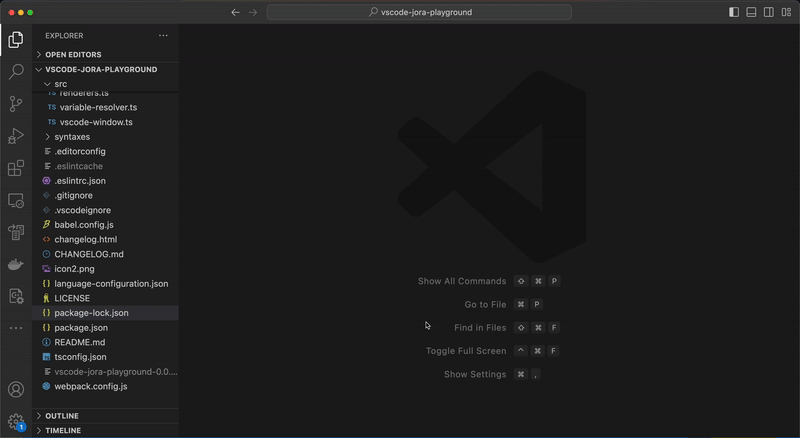
Task: Open the Run and Debug view
Action: pos(16,136)
